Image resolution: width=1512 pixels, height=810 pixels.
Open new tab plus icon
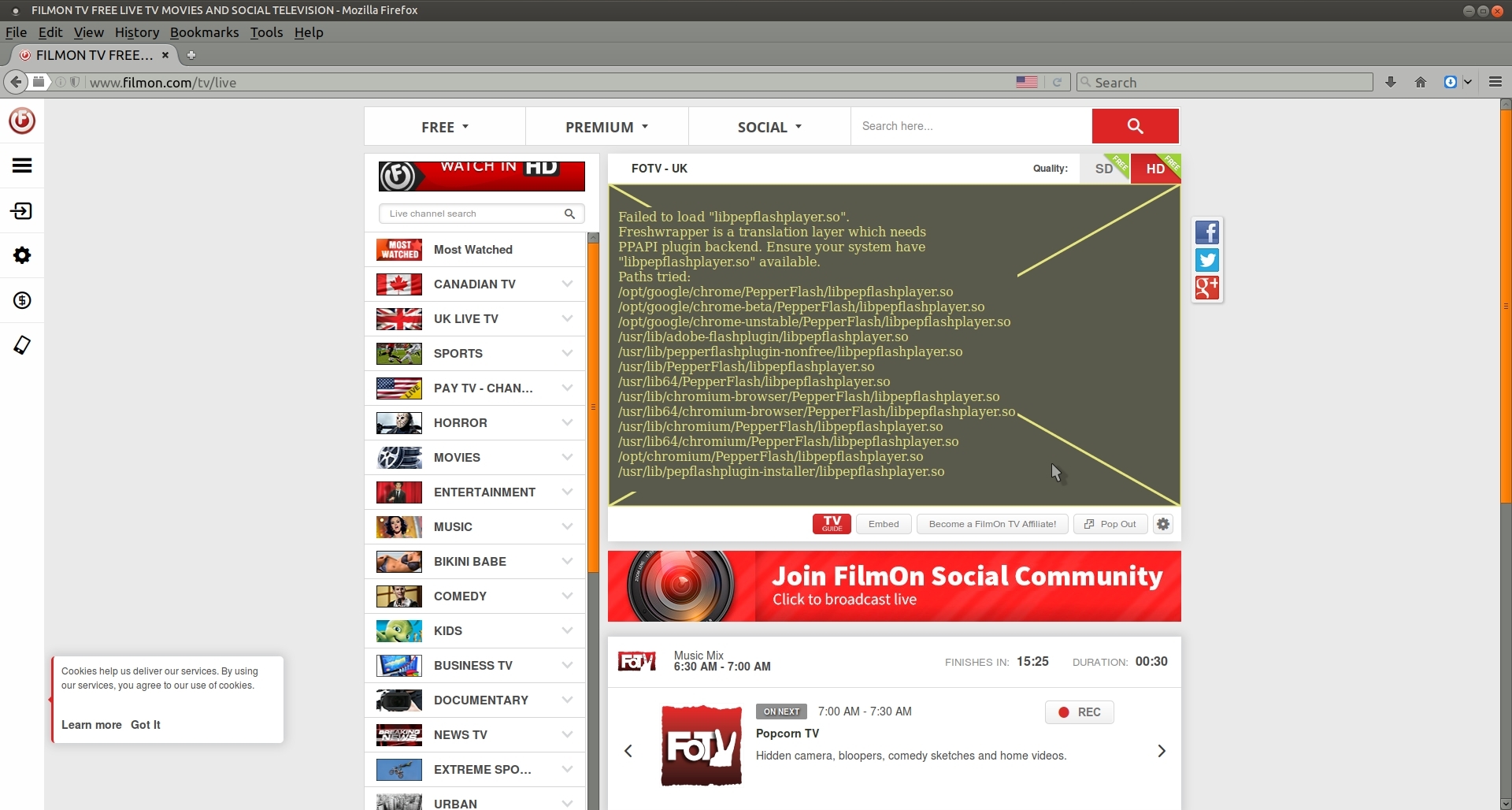pos(191,55)
